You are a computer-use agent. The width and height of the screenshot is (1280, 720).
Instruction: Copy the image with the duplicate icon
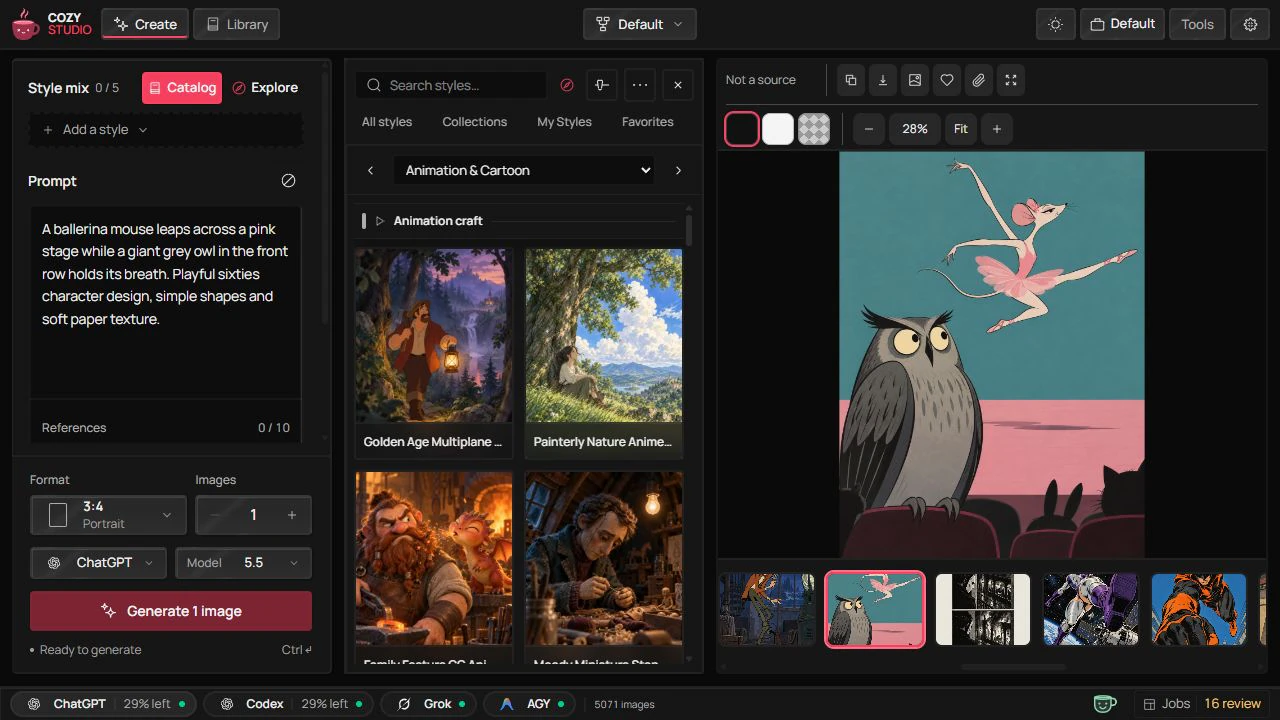(x=851, y=80)
